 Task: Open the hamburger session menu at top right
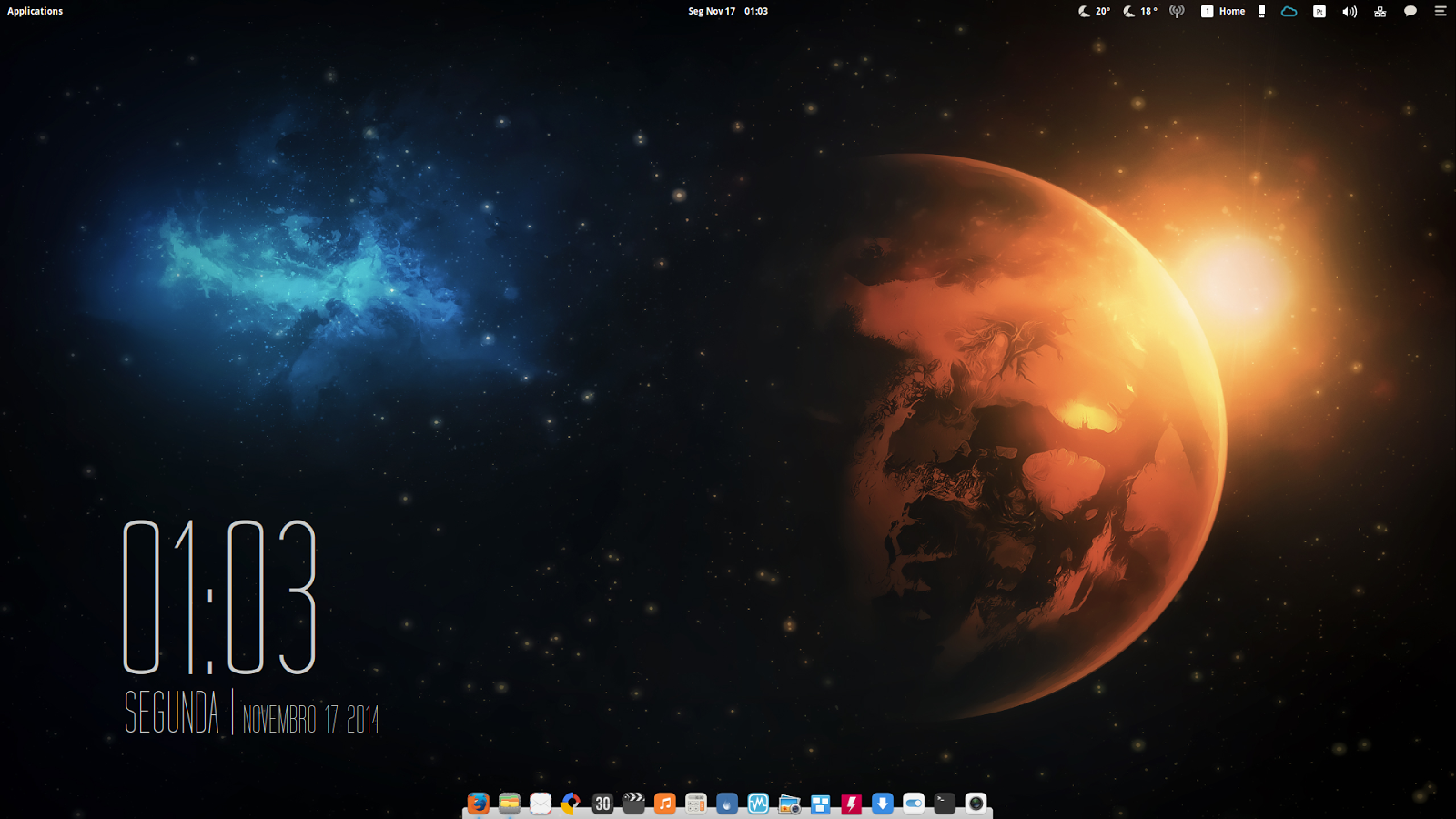(x=1440, y=11)
